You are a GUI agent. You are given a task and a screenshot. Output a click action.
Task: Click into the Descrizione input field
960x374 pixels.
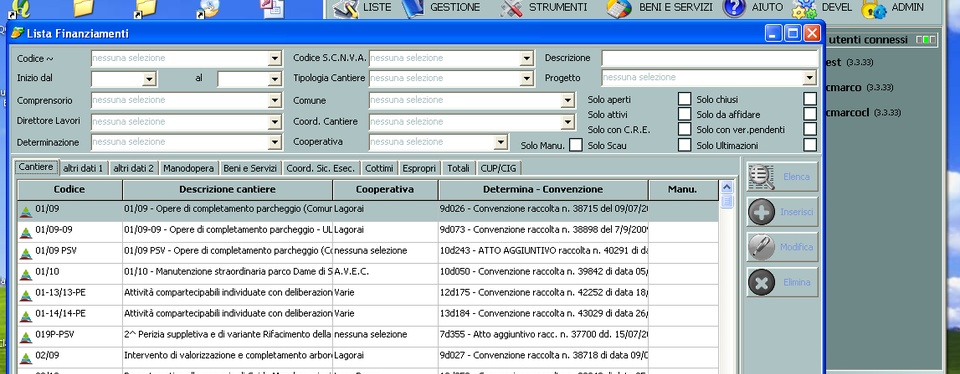(x=710, y=58)
